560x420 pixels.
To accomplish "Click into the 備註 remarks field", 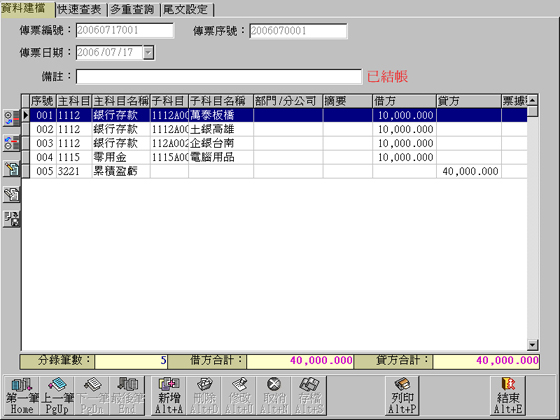I will click(219, 77).
